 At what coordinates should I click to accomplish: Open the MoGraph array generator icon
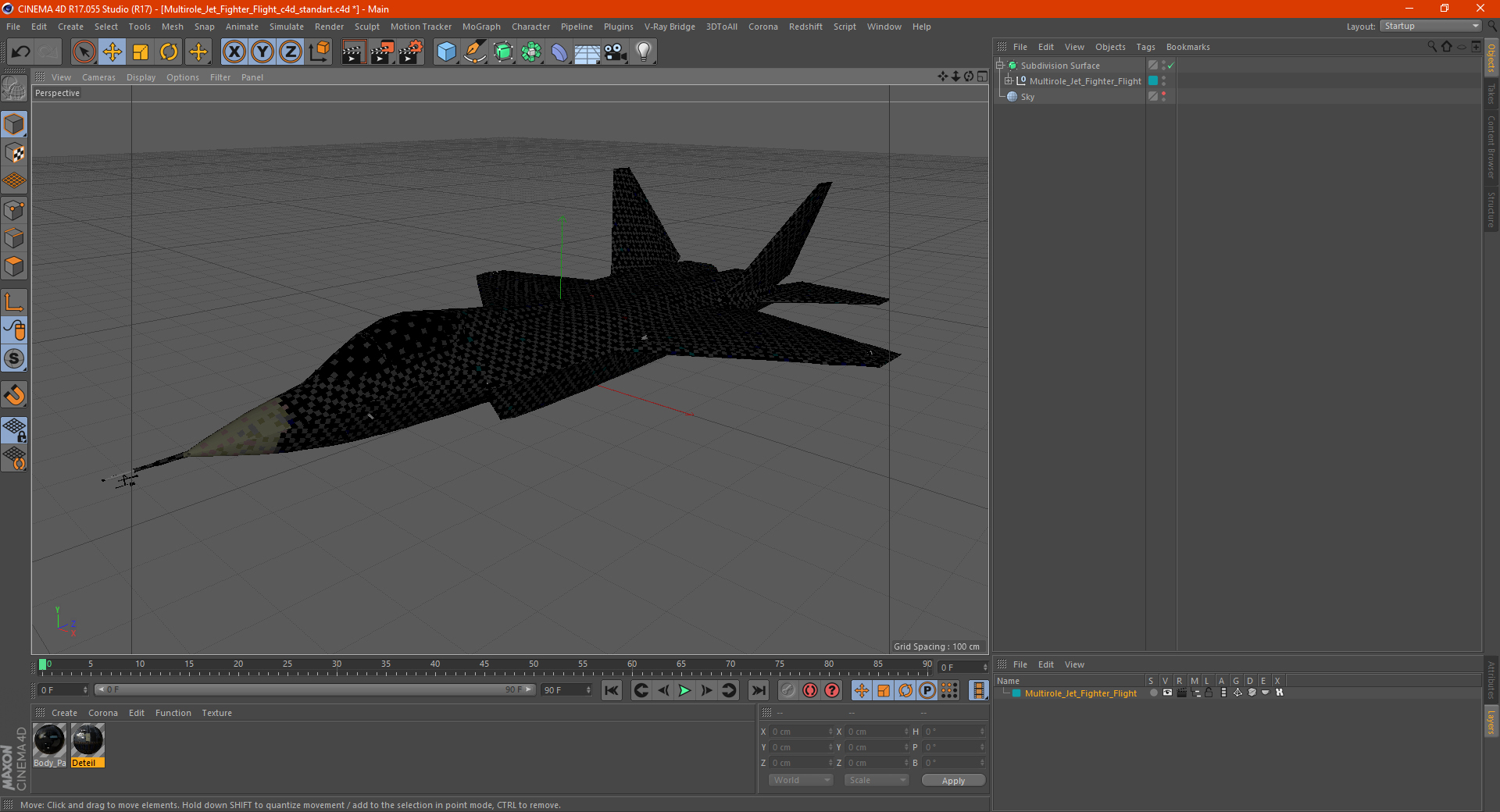point(531,52)
